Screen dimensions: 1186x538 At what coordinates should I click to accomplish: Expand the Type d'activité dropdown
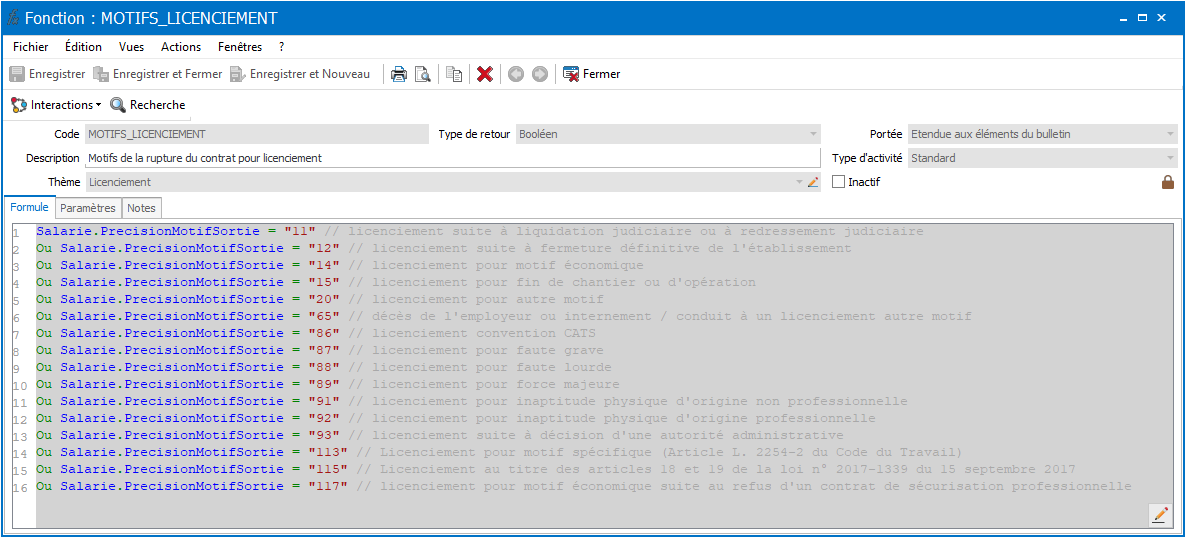(x=1171, y=158)
